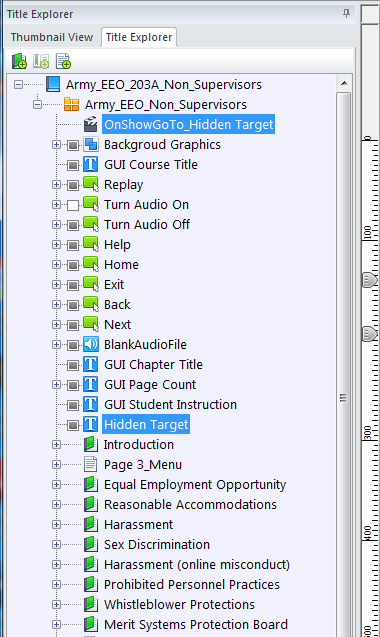Toggle visibility checkbox for Hidden Target

[x=73, y=425]
